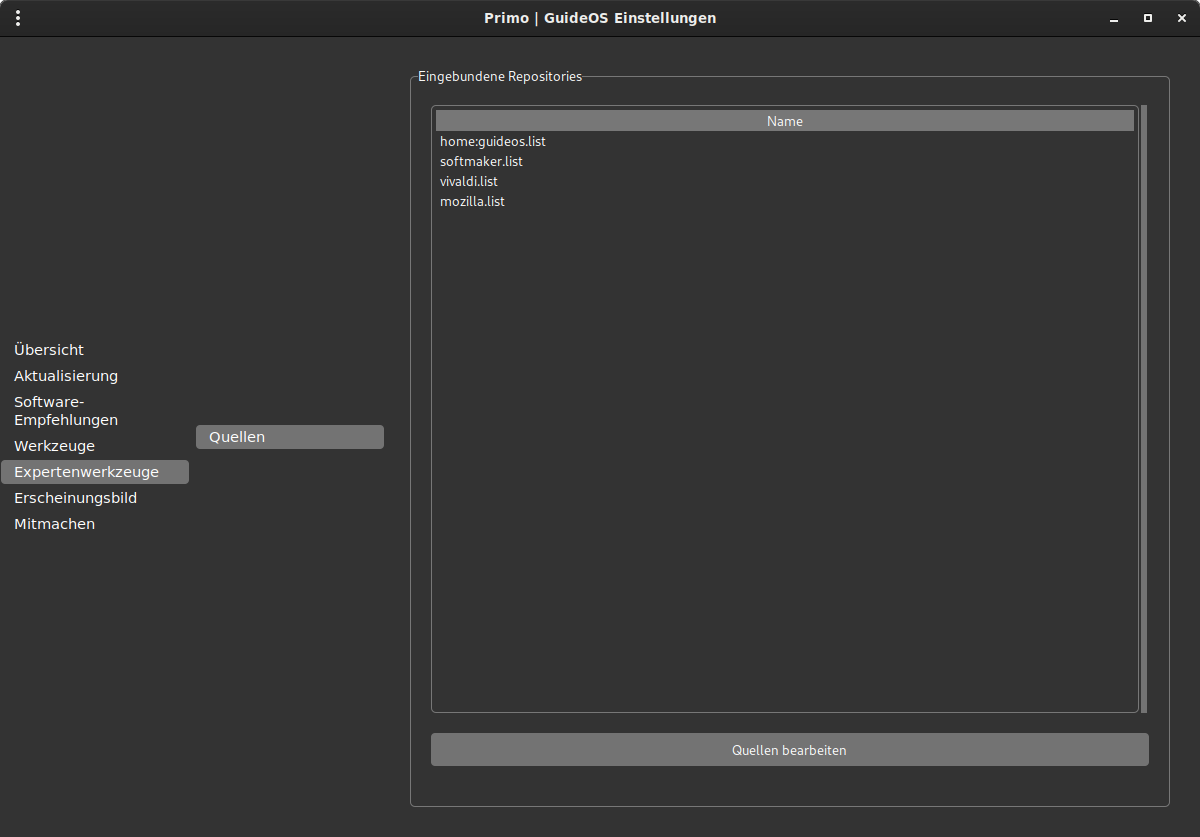Click the Quellen bearbeiten button

point(790,750)
